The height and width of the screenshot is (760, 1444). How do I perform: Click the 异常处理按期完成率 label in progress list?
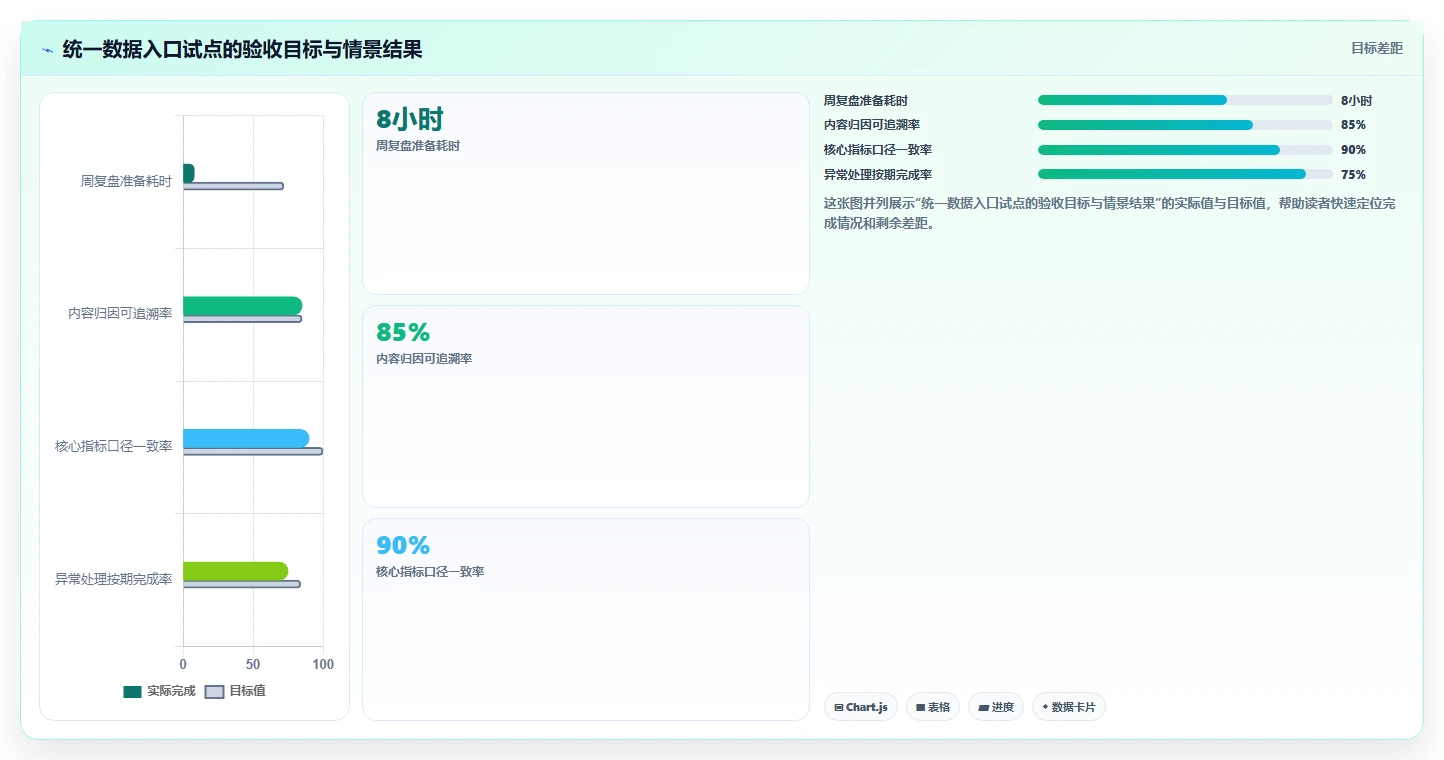pos(878,175)
